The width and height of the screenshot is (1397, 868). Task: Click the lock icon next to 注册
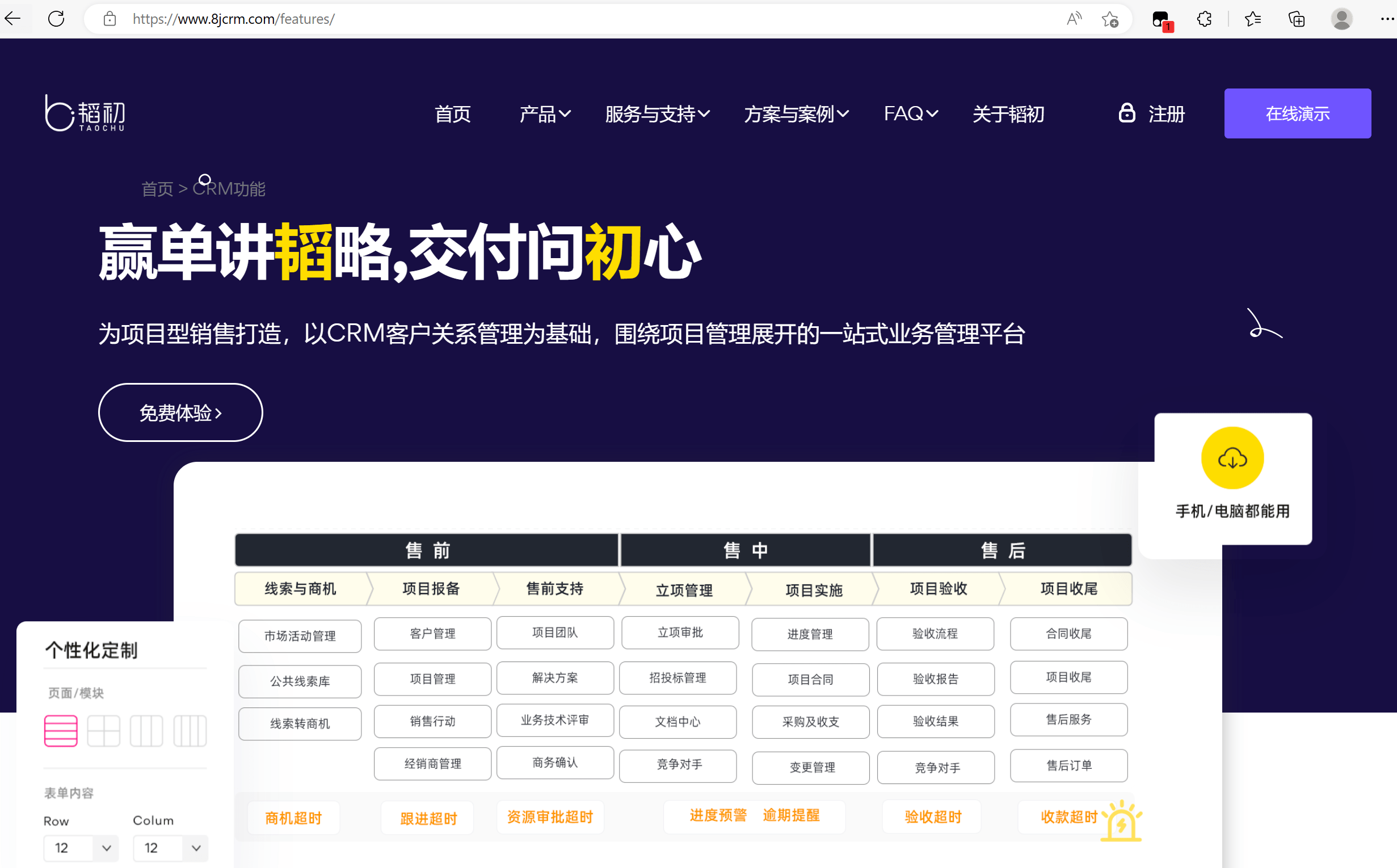click(1127, 112)
